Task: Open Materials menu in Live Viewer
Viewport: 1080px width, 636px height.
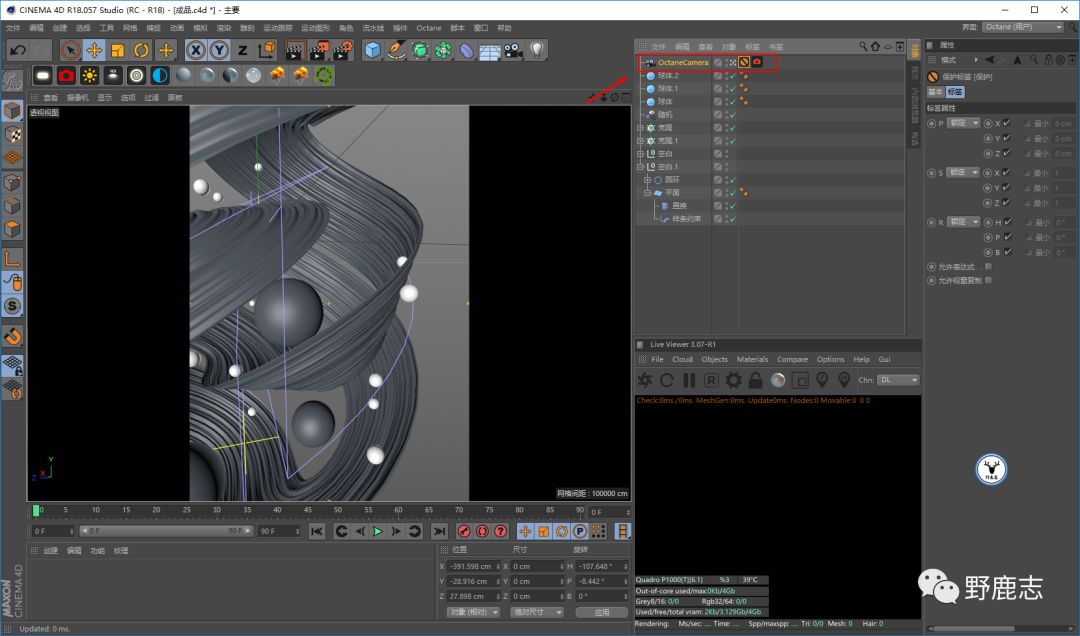Action: [x=752, y=359]
